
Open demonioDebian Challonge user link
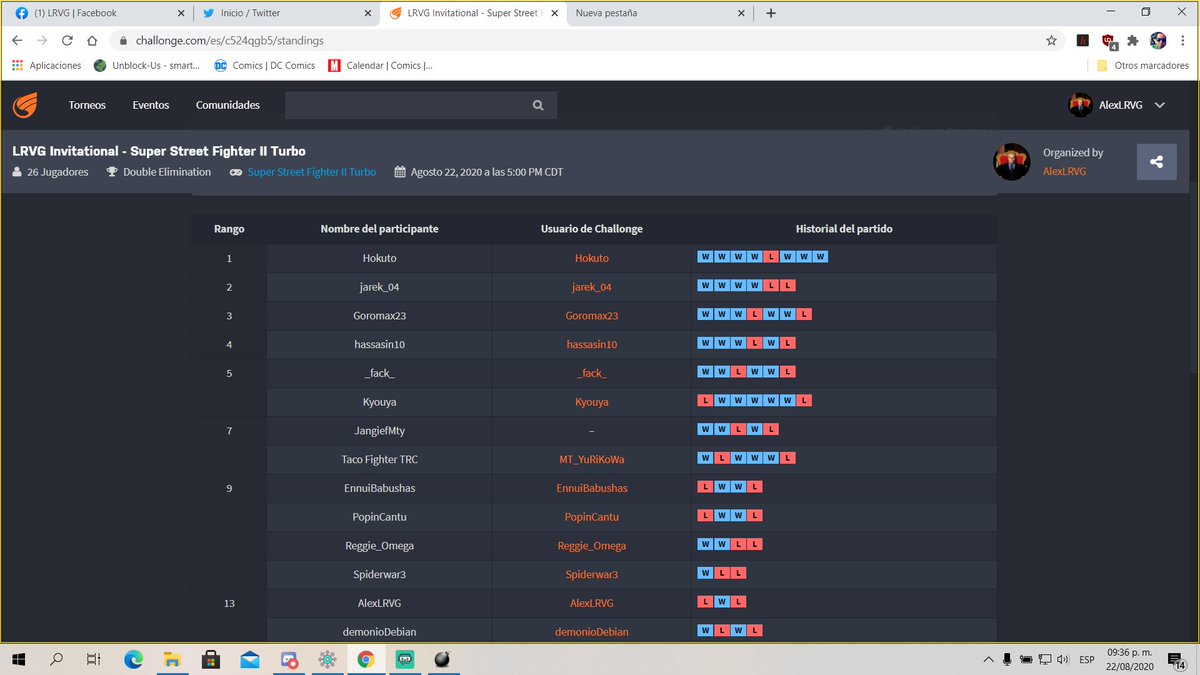[591, 632]
